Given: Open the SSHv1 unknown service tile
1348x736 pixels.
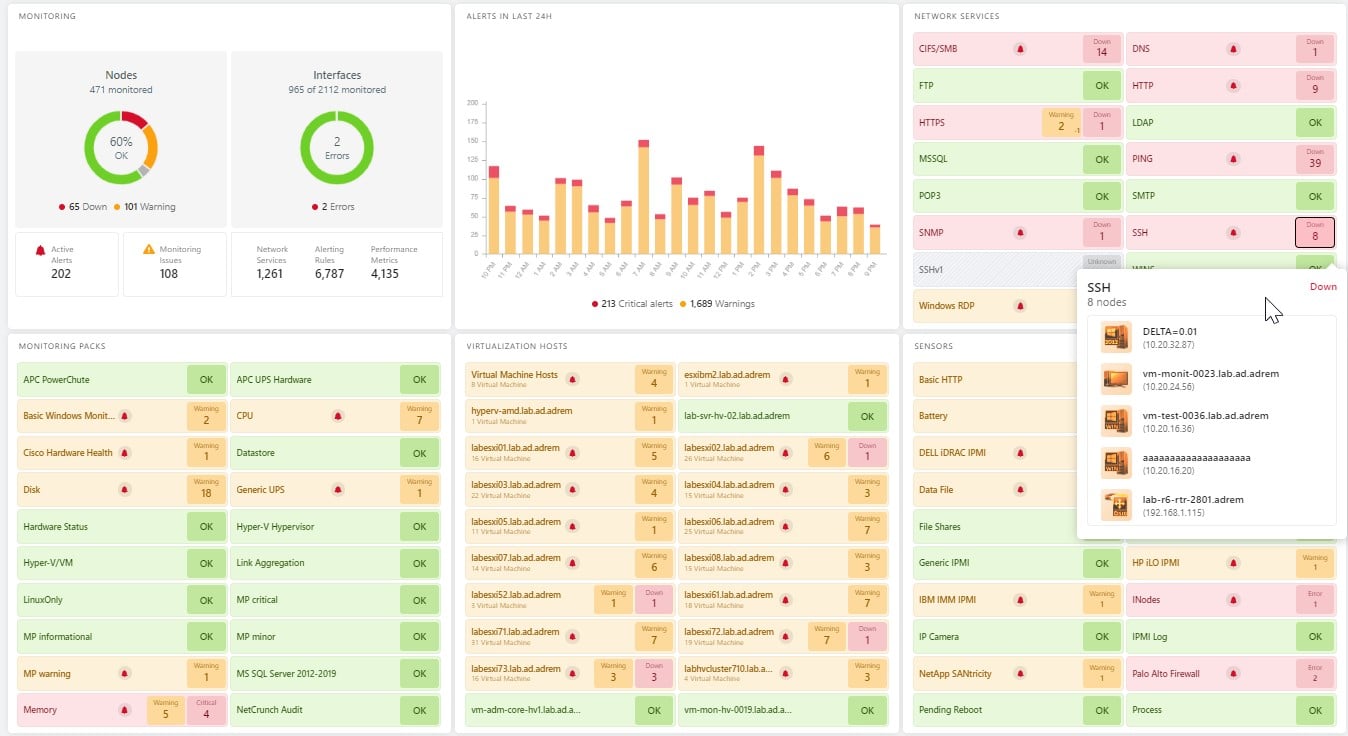Looking at the screenshot, I should [x=1018, y=269].
